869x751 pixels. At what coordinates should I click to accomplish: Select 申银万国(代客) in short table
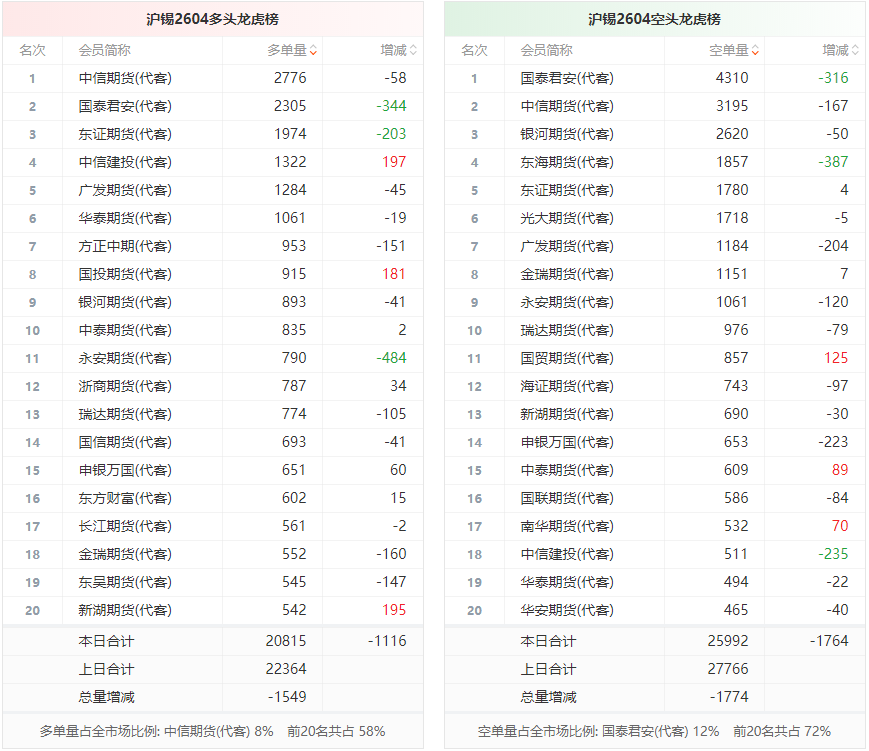567,442
